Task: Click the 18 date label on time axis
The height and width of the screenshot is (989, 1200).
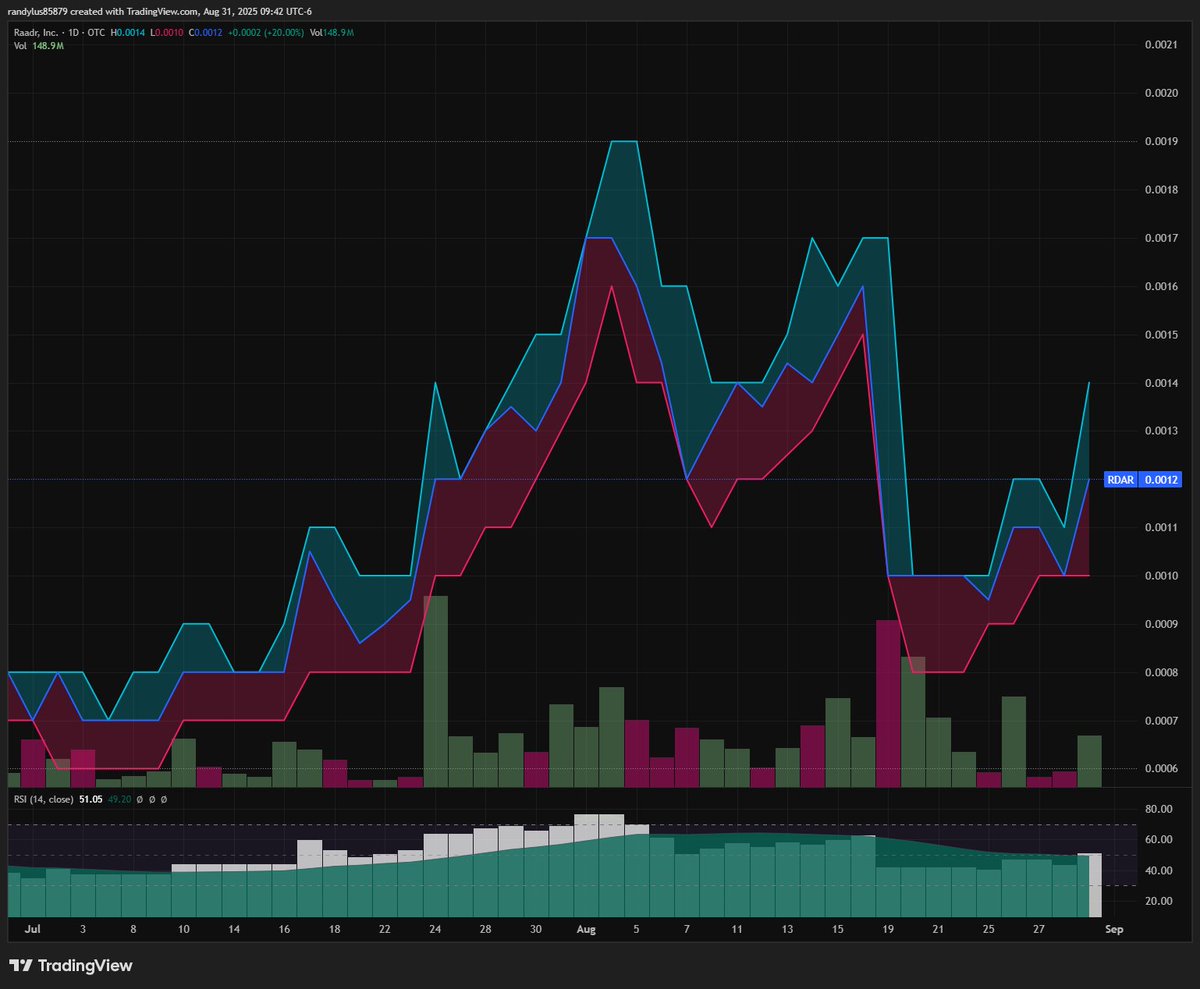Action: click(335, 930)
